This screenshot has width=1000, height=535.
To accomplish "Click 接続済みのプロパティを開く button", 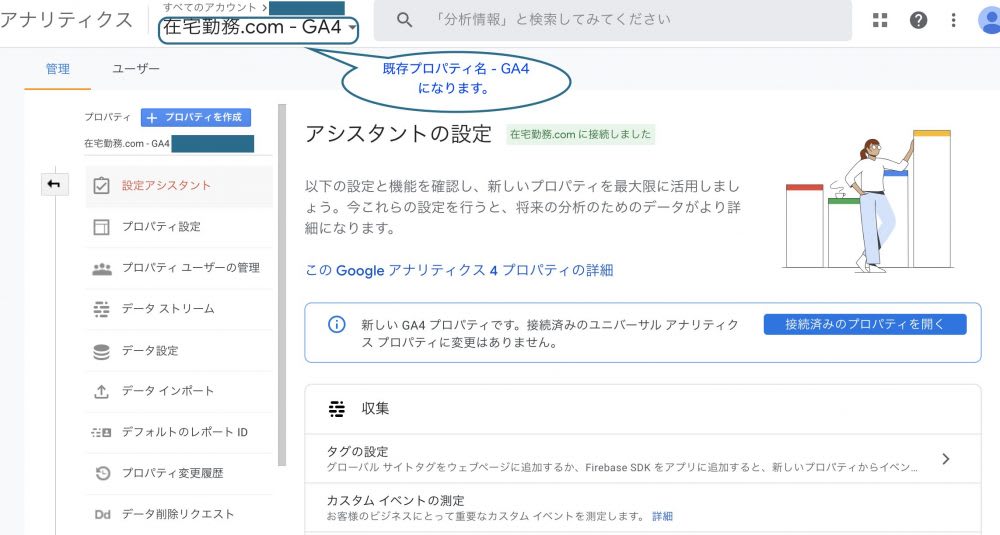I will pyautogui.click(x=865, y=324).
